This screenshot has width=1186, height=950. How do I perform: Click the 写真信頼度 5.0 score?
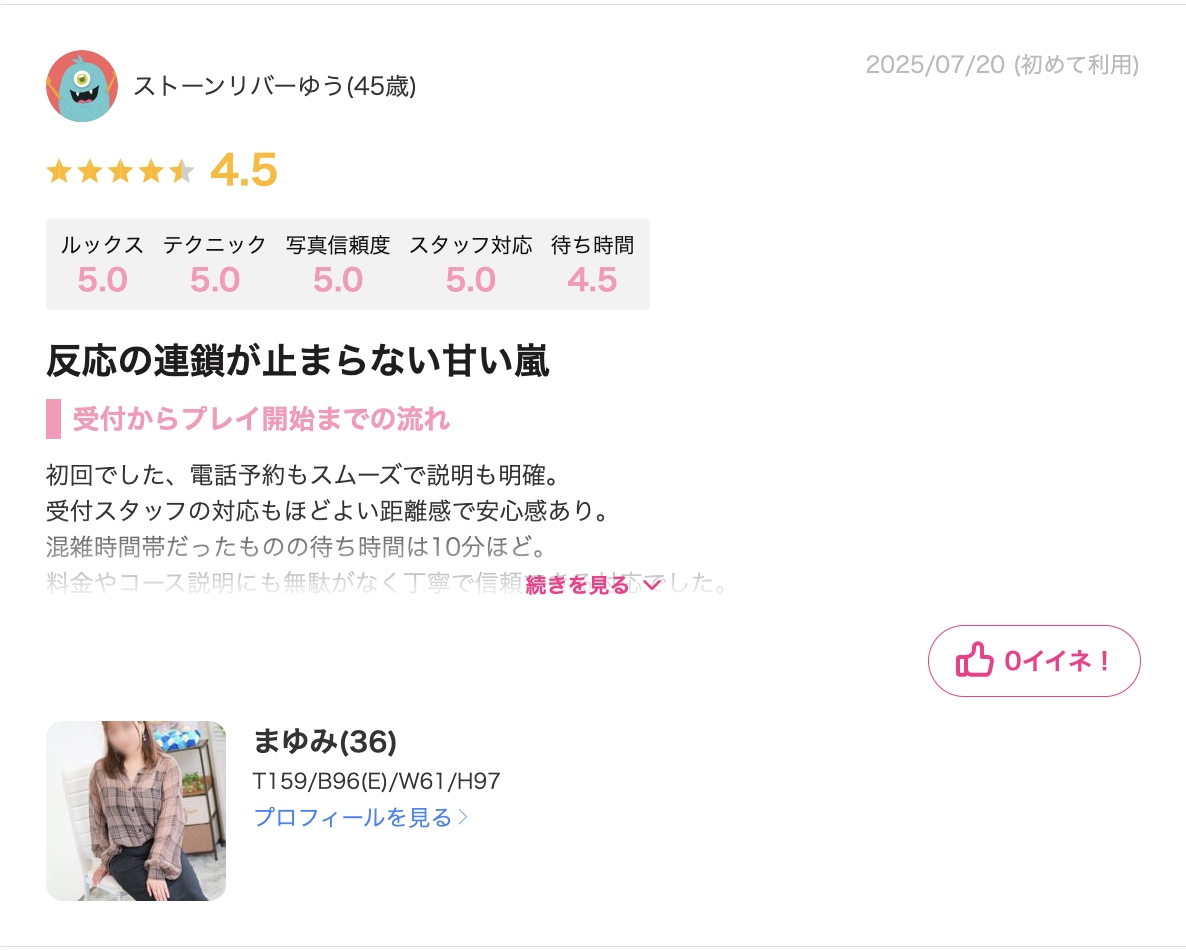pyautogui.click(x=338, y=280)
